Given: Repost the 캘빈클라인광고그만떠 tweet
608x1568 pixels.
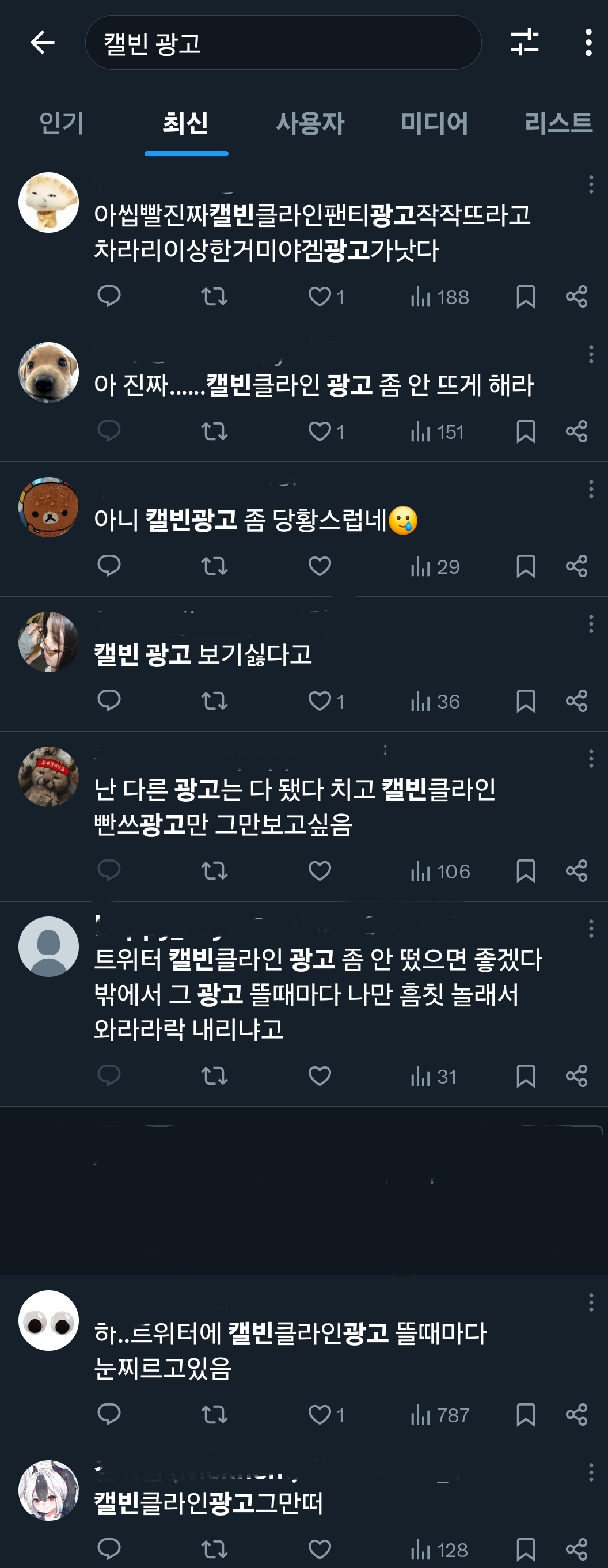Looking at the screenshot, I should [214, 1550].
